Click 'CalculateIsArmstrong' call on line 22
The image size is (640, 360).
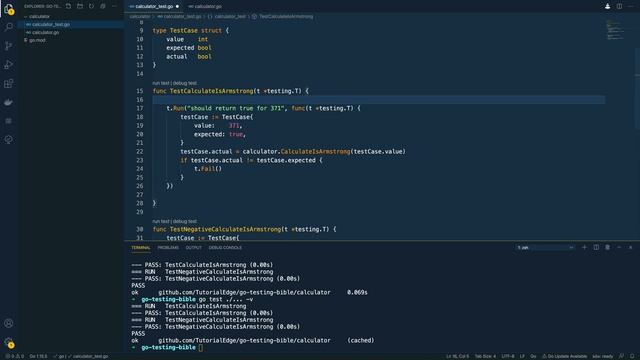(315, 151)
